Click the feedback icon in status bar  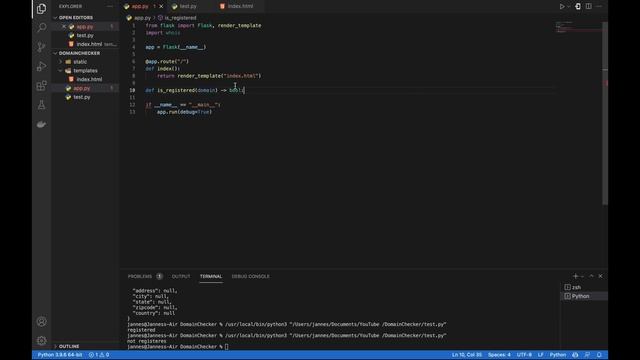pos(587,355)
